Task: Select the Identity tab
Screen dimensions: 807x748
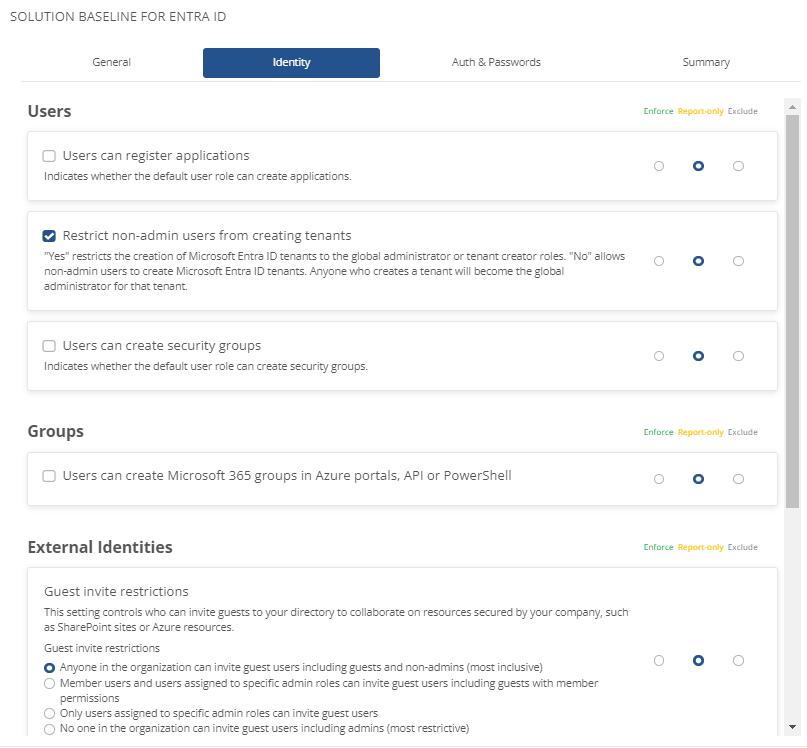Action: coord(291,62)
